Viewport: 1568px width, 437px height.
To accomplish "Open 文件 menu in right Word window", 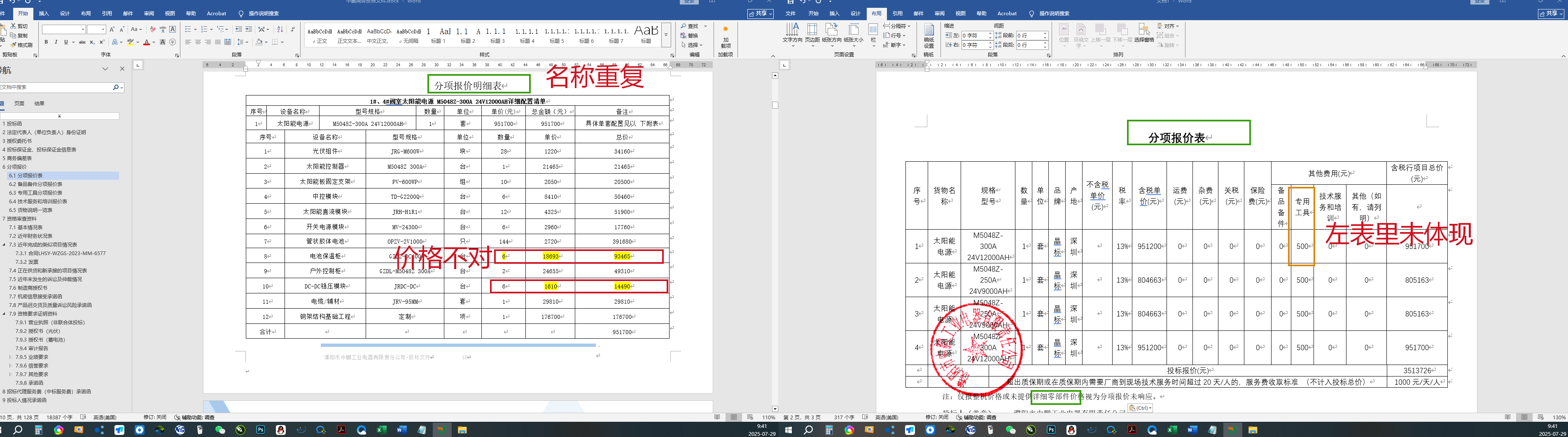I will [790, 14].
